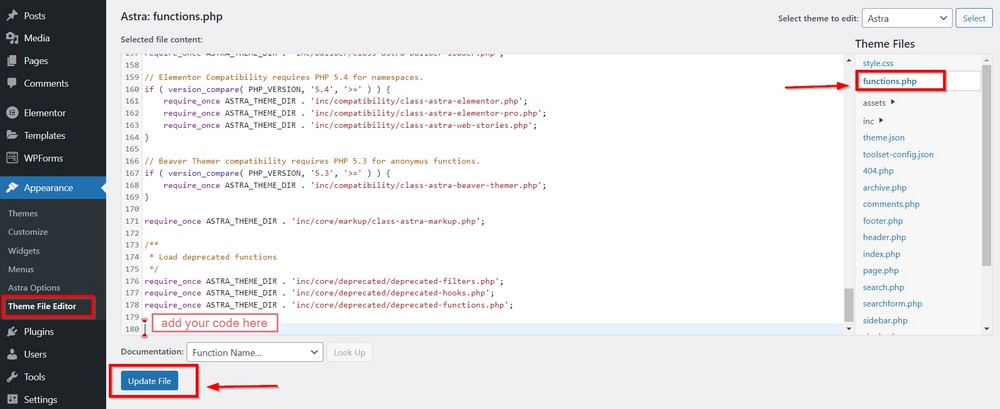The image size is (1000, 409).
Task: Open Astra Options submenu item
Action: tap(34, 288)
